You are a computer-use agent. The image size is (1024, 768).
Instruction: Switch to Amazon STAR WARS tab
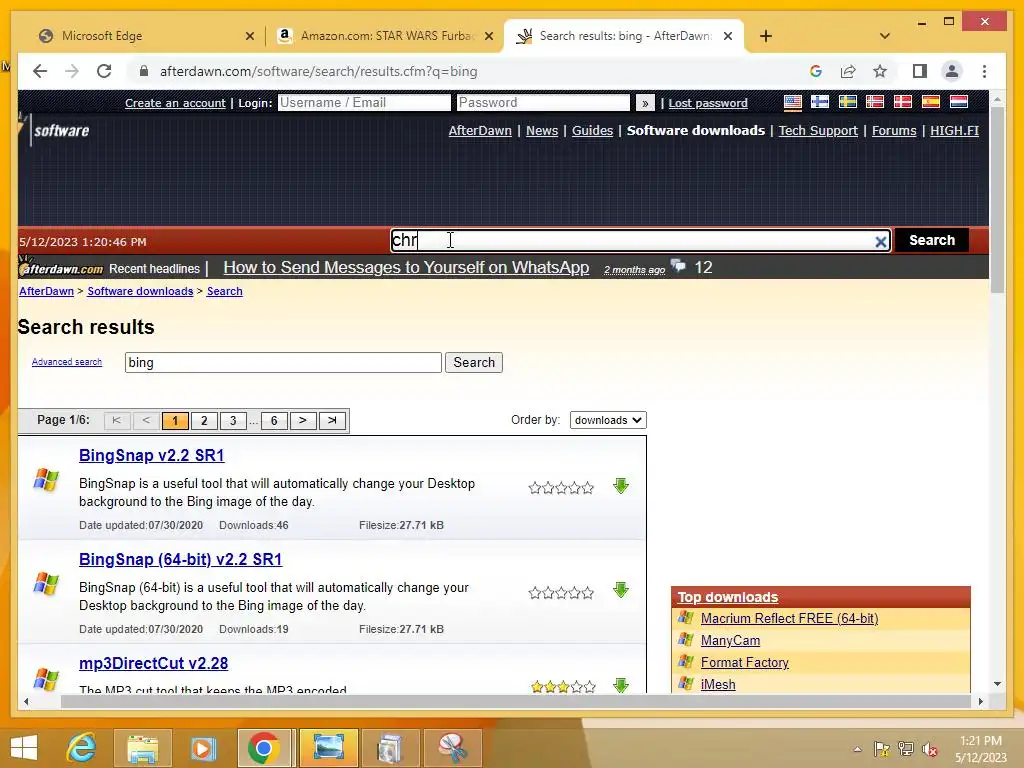tap(385, 36)
